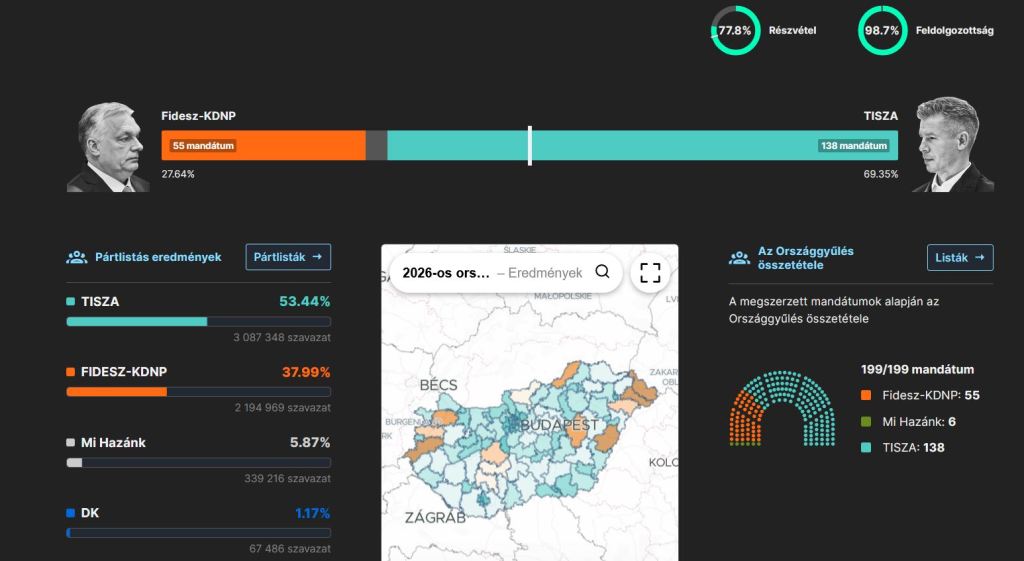The image size is (1024, 561).
Task: Click the people icon beside Pártlistás eredmények
Action: (x=77, y=257)
